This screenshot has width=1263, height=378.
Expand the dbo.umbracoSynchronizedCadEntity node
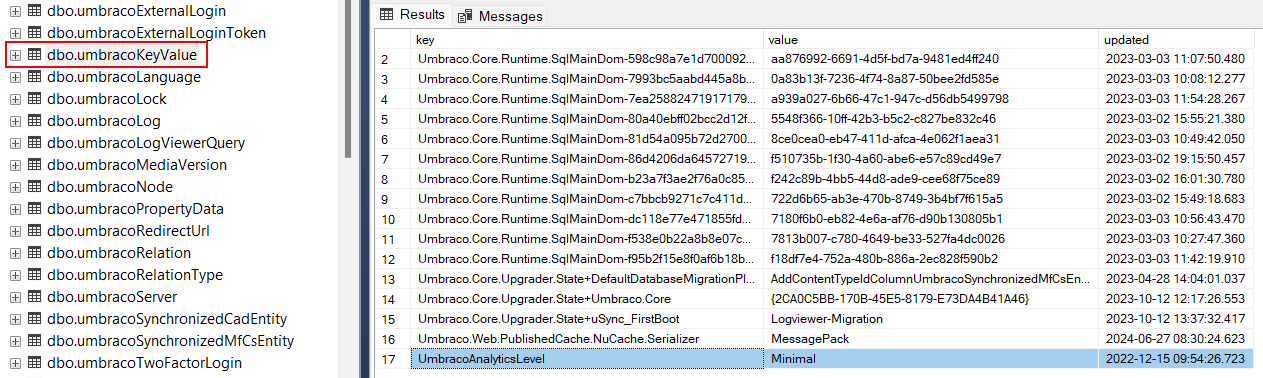click(15, 319)
